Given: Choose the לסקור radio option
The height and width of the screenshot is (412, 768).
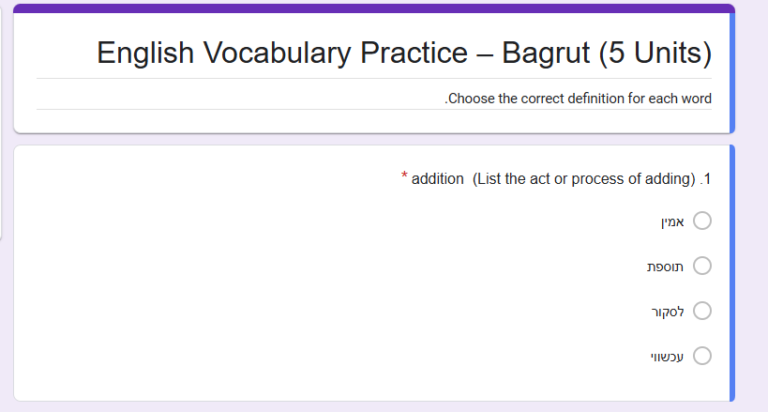Looking at the screenshot, I should pyautogui.click(x=702, y=311).
